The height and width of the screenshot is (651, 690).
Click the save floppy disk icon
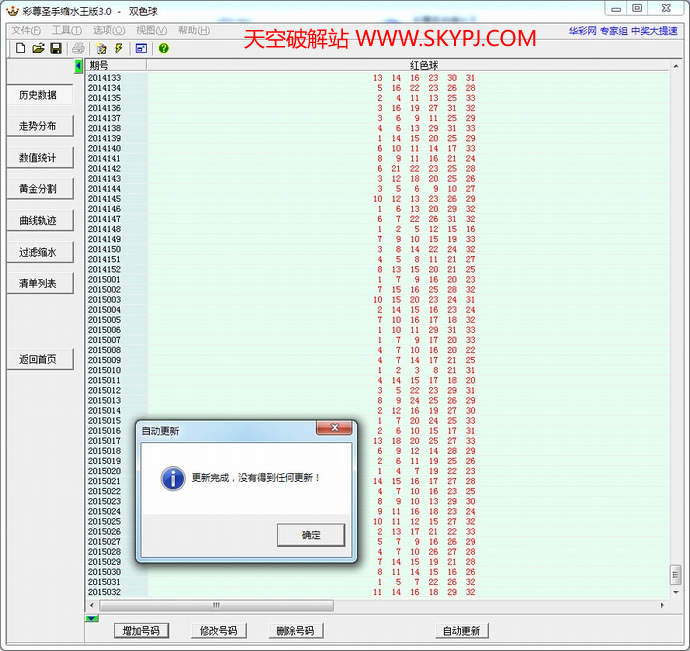[x=56, y=48]
